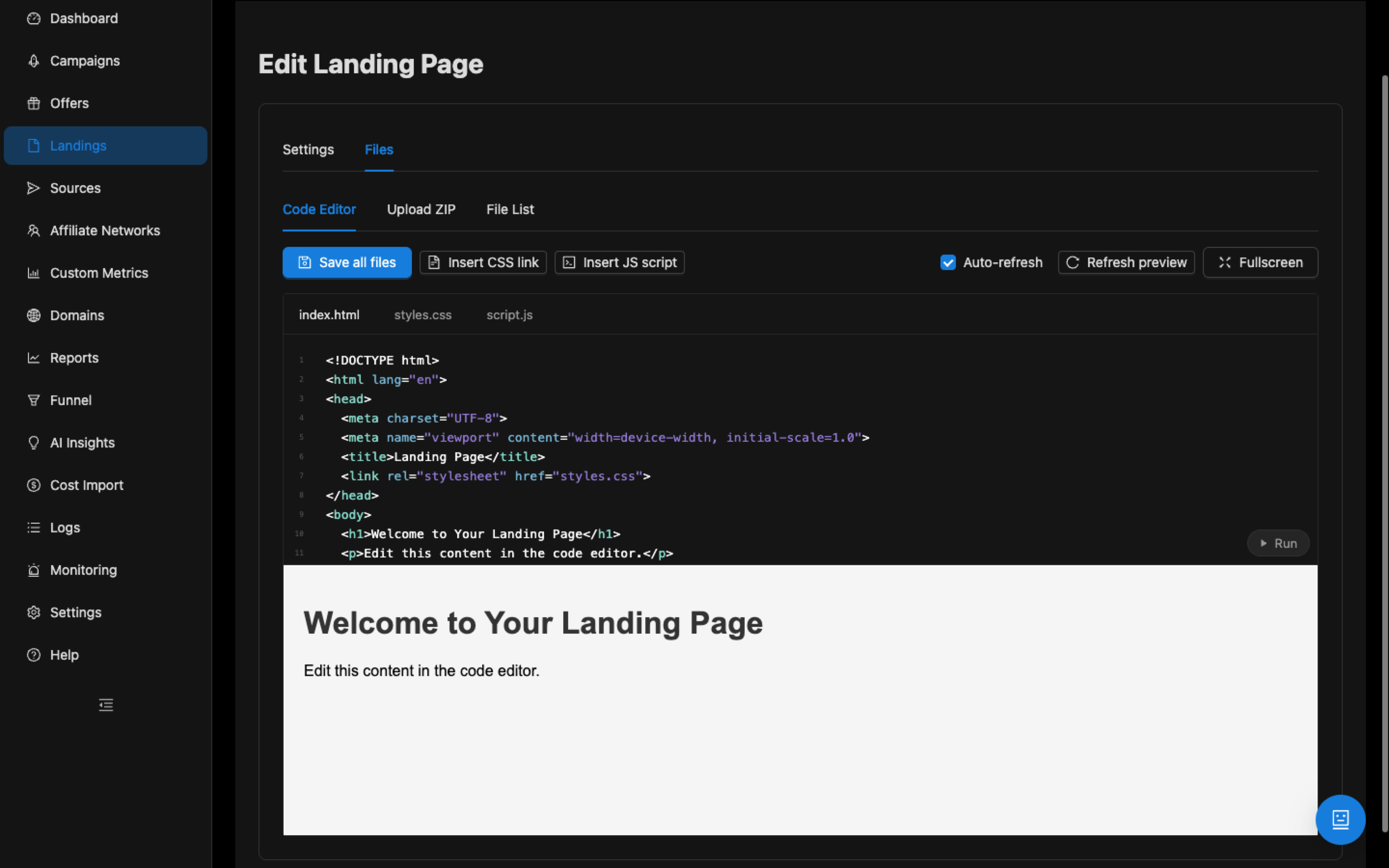The height and width of the screenshot is (868, 1389).
Task: Click the Landings file icon
Action: (x=34, y=146)
